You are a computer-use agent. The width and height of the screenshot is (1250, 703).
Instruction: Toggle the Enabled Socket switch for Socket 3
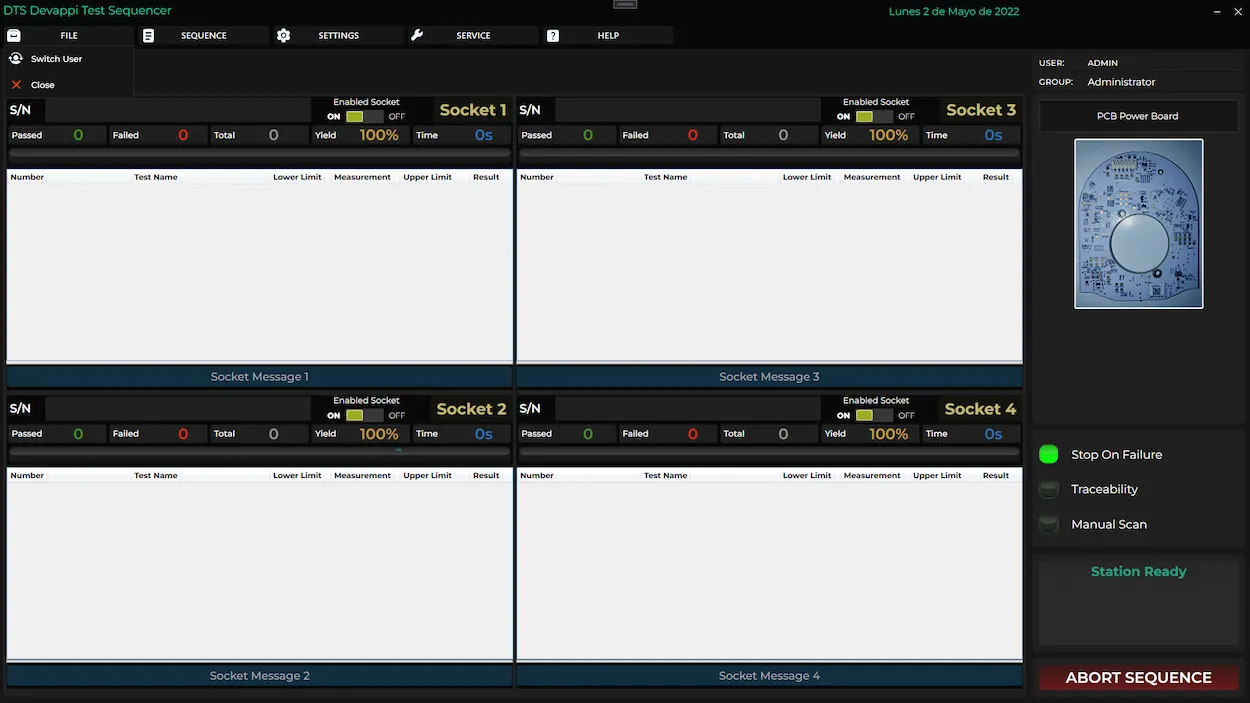tap(874, 117)
